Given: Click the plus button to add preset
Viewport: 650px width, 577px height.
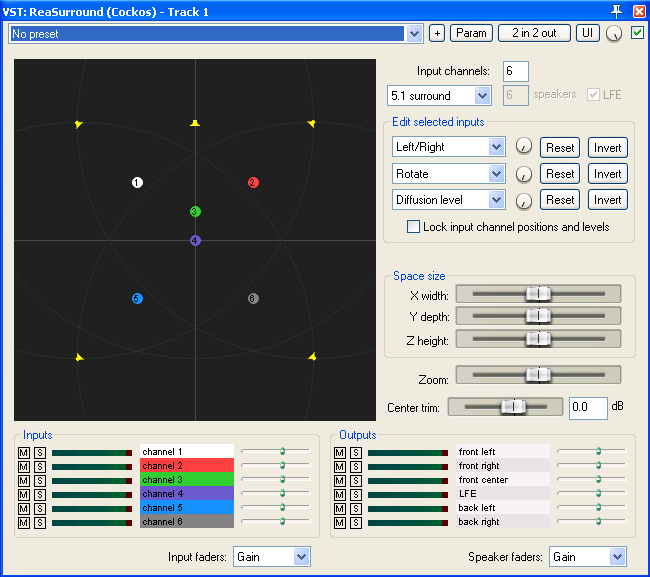Looking at the screenshot, I should (x=437, y=33).
